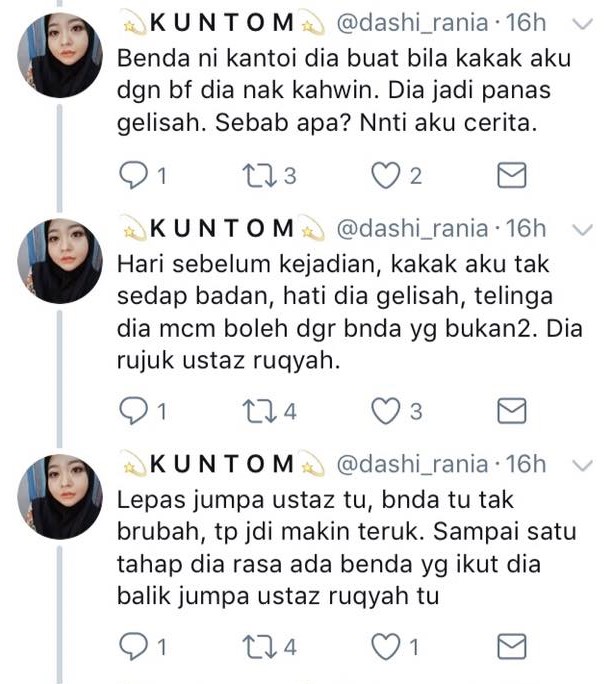Screen dimensions: 612x684
Task: Retweet the 'Lepas jumpa ustaz' tweet
Action: (260, 647)
